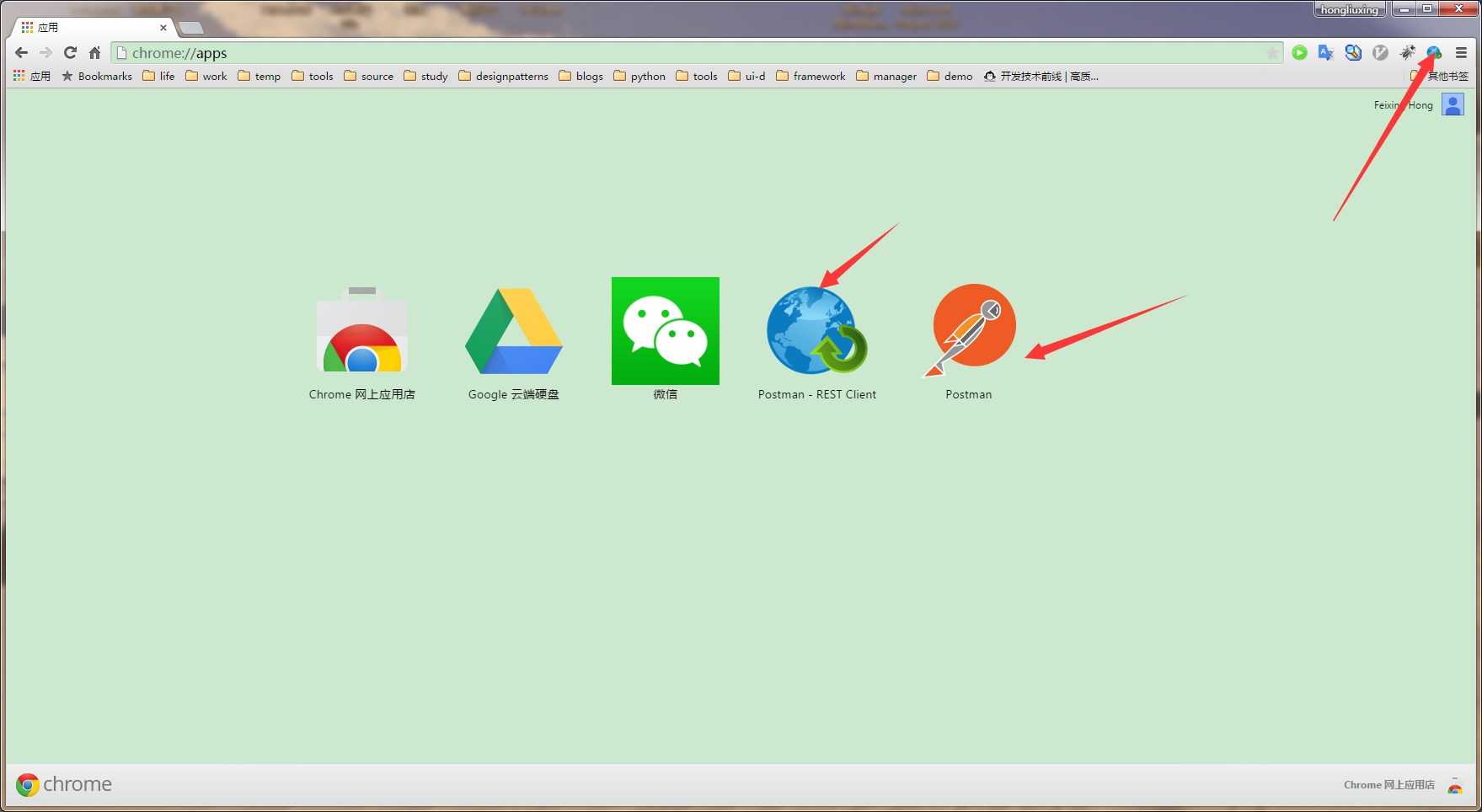Image resolution: width=1482 pixels, height=812 pixels.
Task: Click the hongliuxing profile button
Action: 1350,10
